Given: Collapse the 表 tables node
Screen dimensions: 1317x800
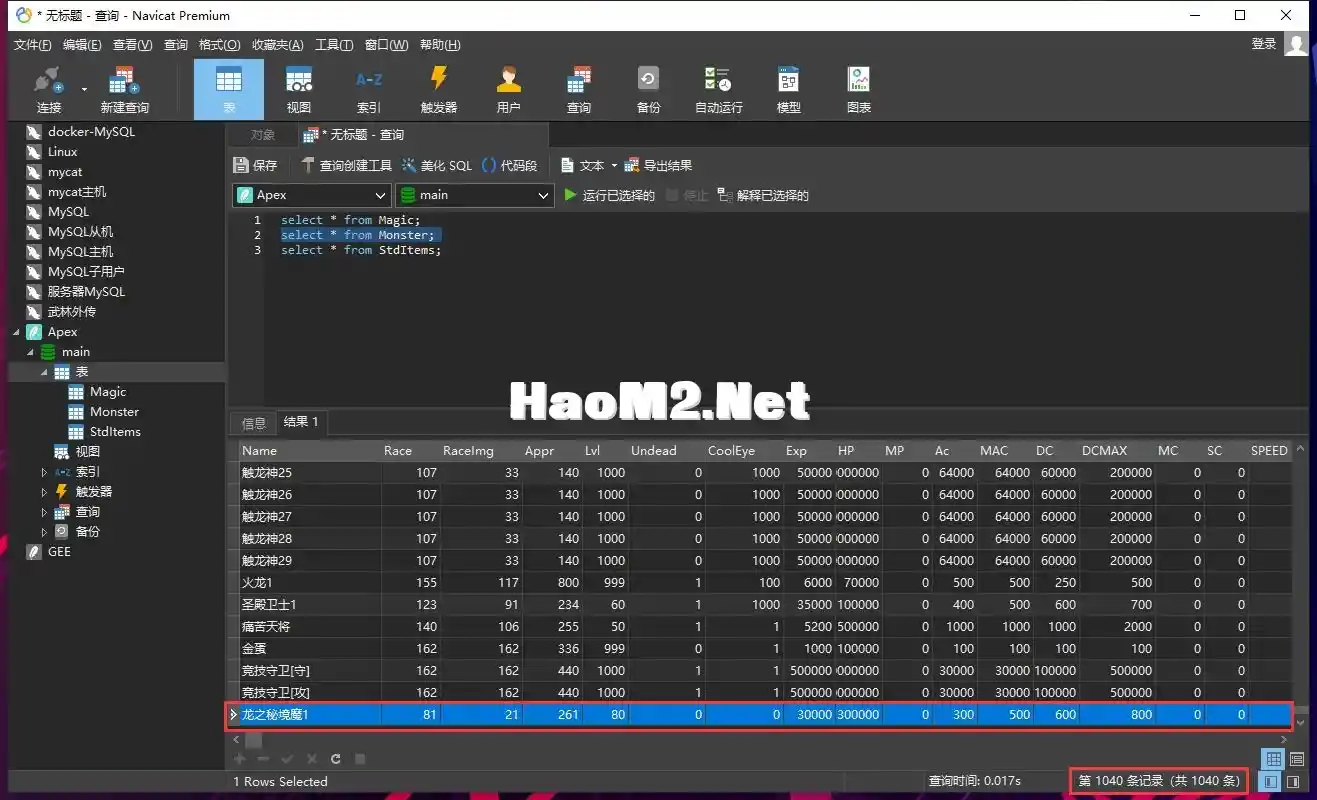Looking at the screenshot, I should (44, 371).
